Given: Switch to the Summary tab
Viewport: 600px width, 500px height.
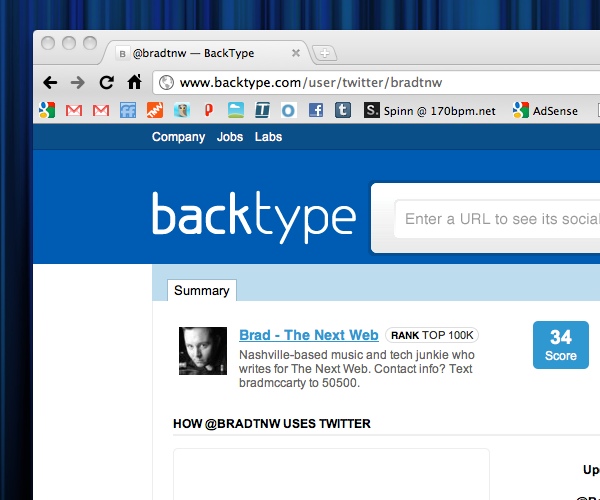Looking at the screenshot, I should click(202, 290).
